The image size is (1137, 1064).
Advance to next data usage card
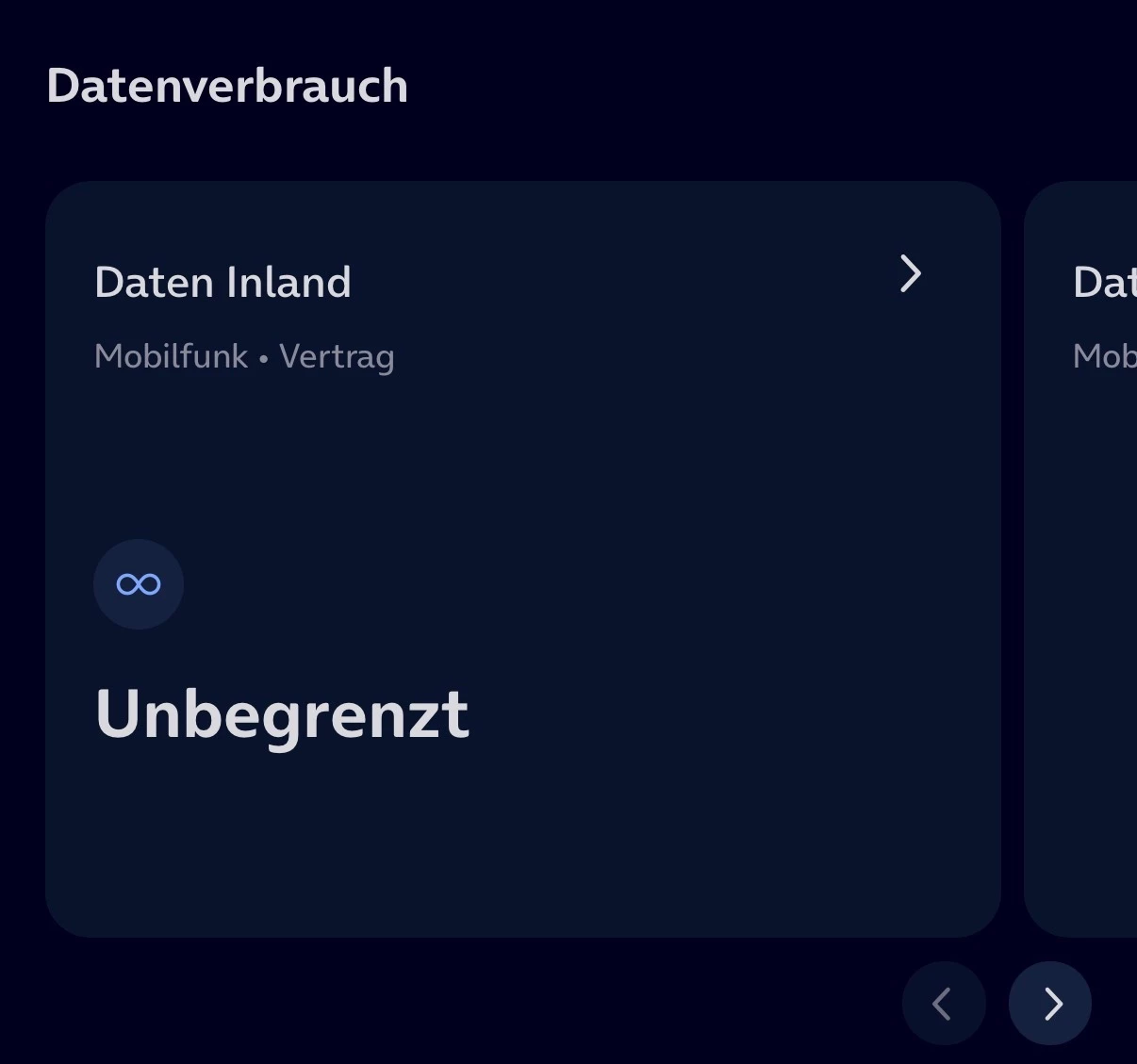(x=1050, y=1004)
